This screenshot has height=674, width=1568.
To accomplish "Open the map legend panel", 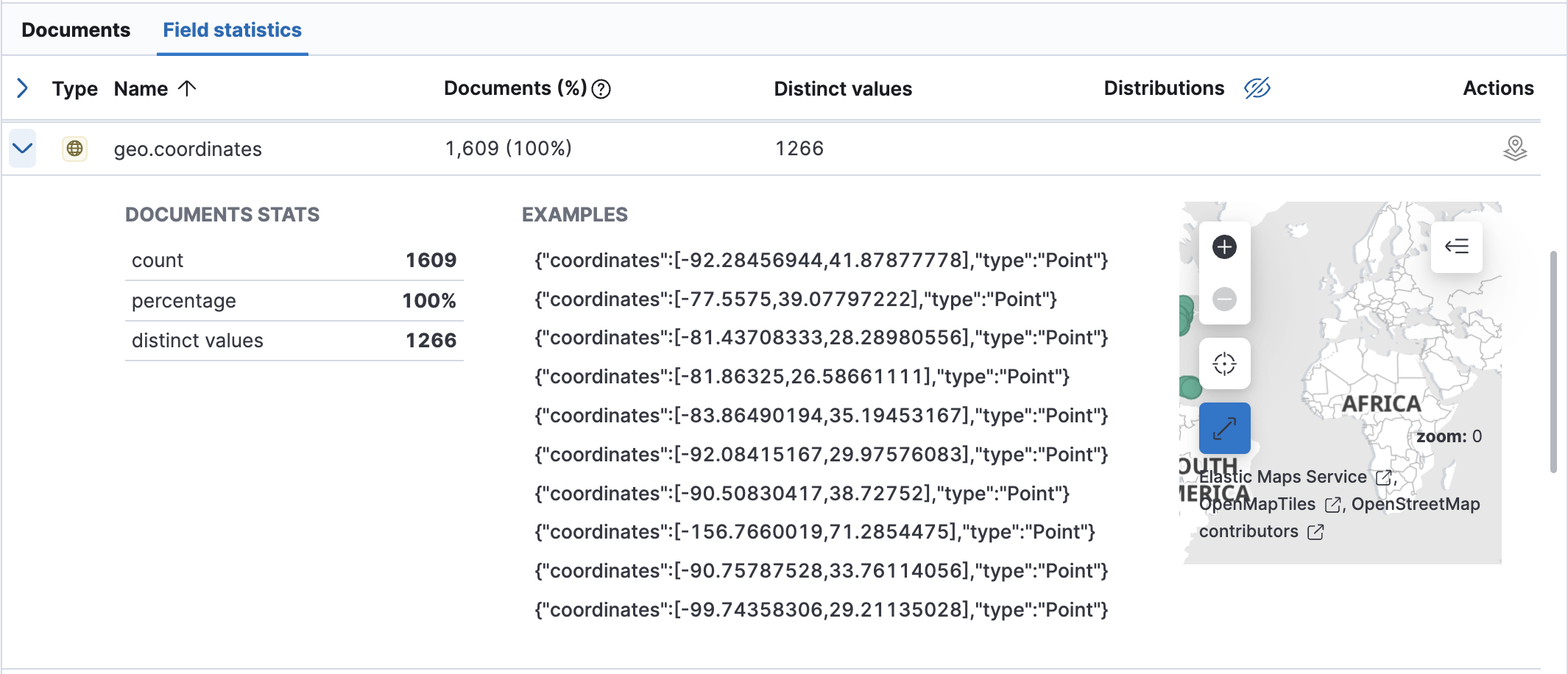I will click(1457, 248).
